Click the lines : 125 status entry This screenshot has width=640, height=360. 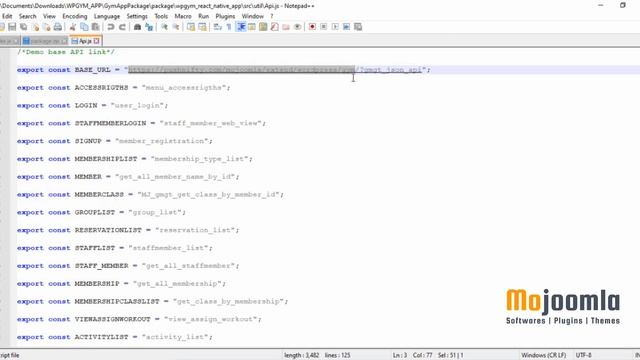(338, 355)
